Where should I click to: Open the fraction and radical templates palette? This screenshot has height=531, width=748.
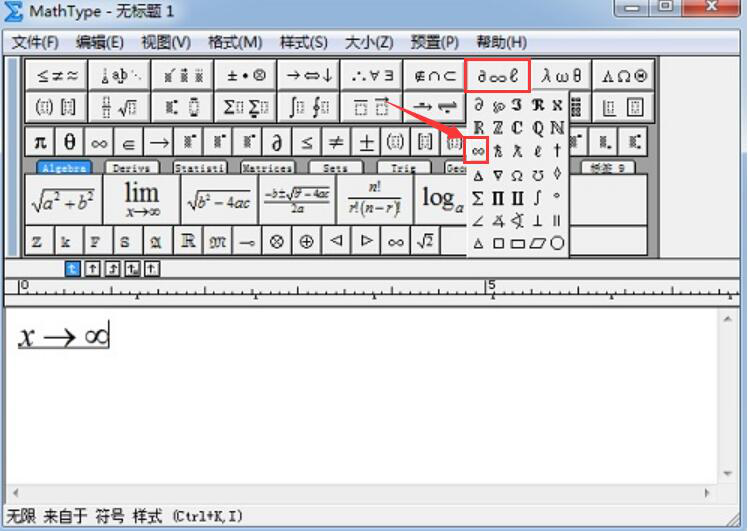pyautogui.click(x=119, y=107)
